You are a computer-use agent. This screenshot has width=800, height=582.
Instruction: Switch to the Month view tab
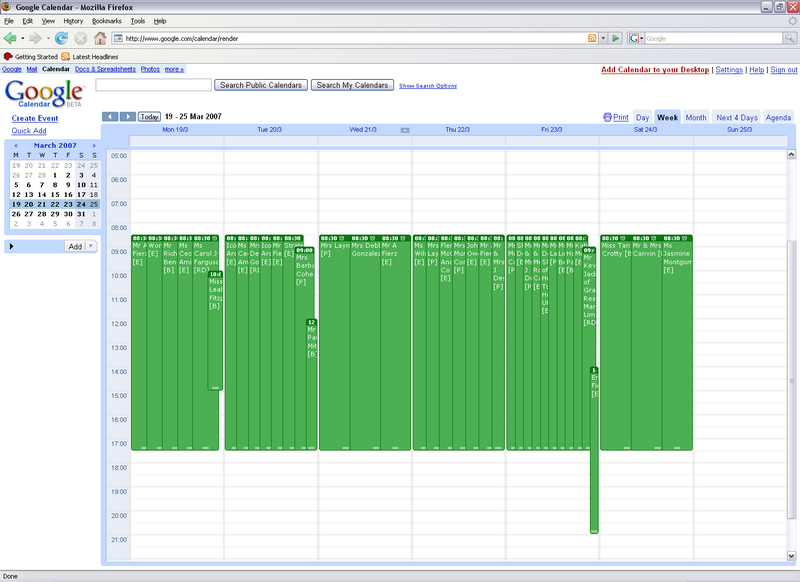tap(696, 118)
